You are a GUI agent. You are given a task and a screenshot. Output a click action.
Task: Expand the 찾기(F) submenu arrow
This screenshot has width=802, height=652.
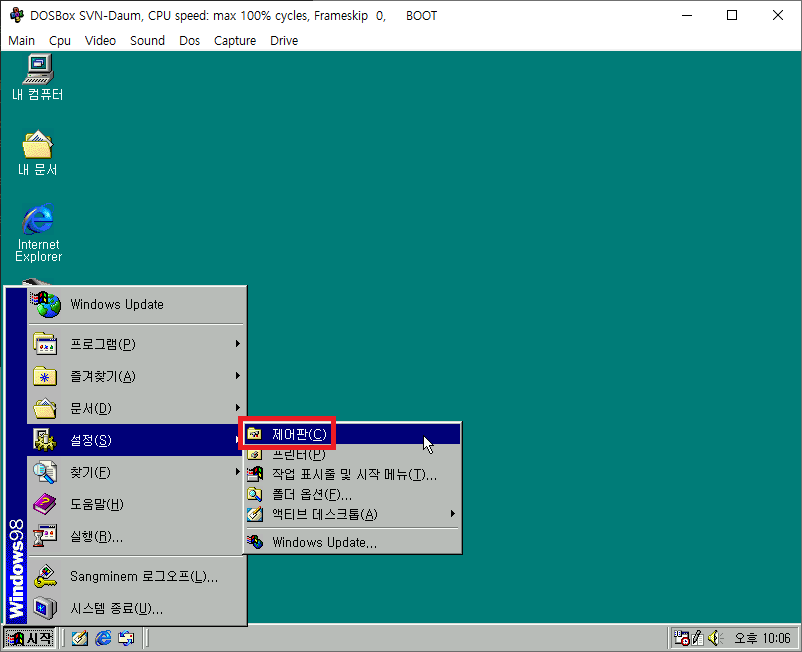(238, 471)
